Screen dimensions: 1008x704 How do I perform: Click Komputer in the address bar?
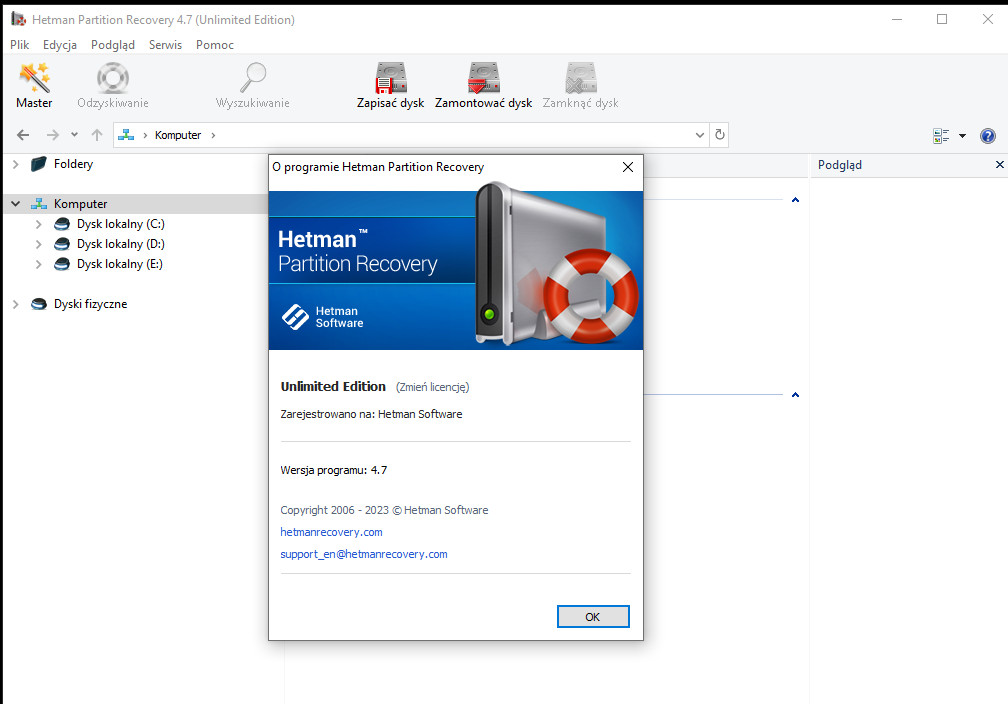coord(178,135)
